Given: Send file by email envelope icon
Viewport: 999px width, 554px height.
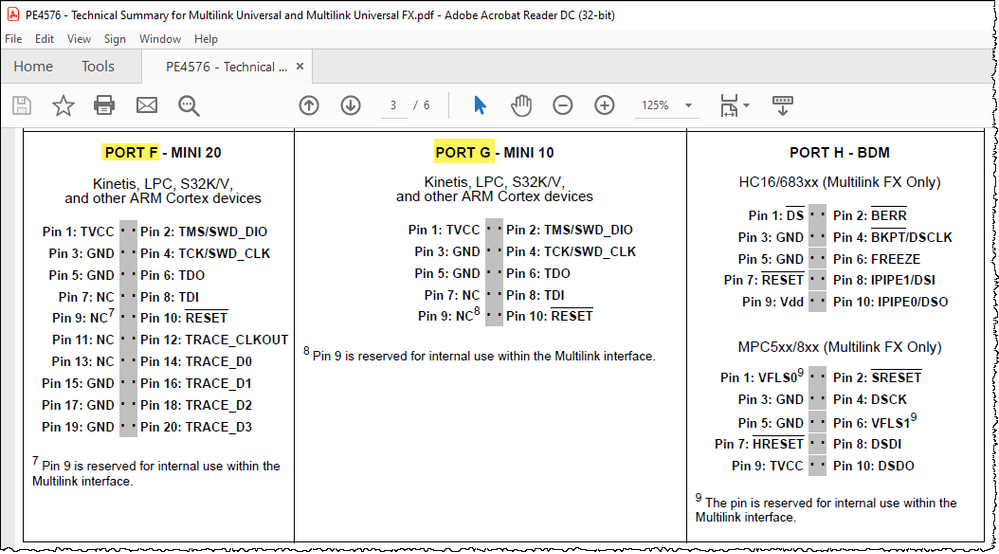Looking at the screenshot, I should point(147,105).
